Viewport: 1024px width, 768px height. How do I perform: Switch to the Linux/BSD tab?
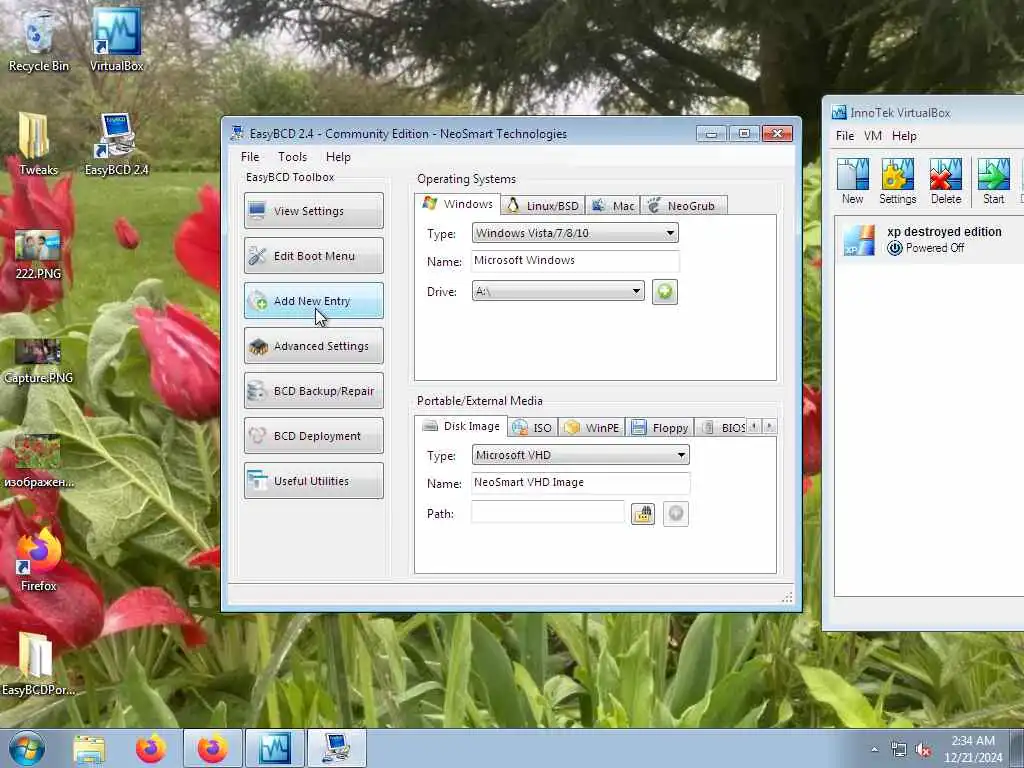pyautogui.click(x=543, y=206)
